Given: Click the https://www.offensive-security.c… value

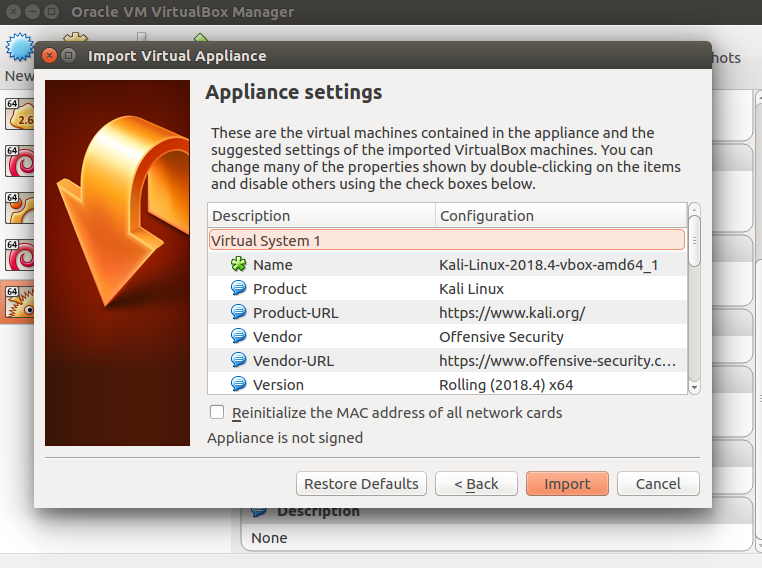Looking at the screenshot, I should pos(557,361).
